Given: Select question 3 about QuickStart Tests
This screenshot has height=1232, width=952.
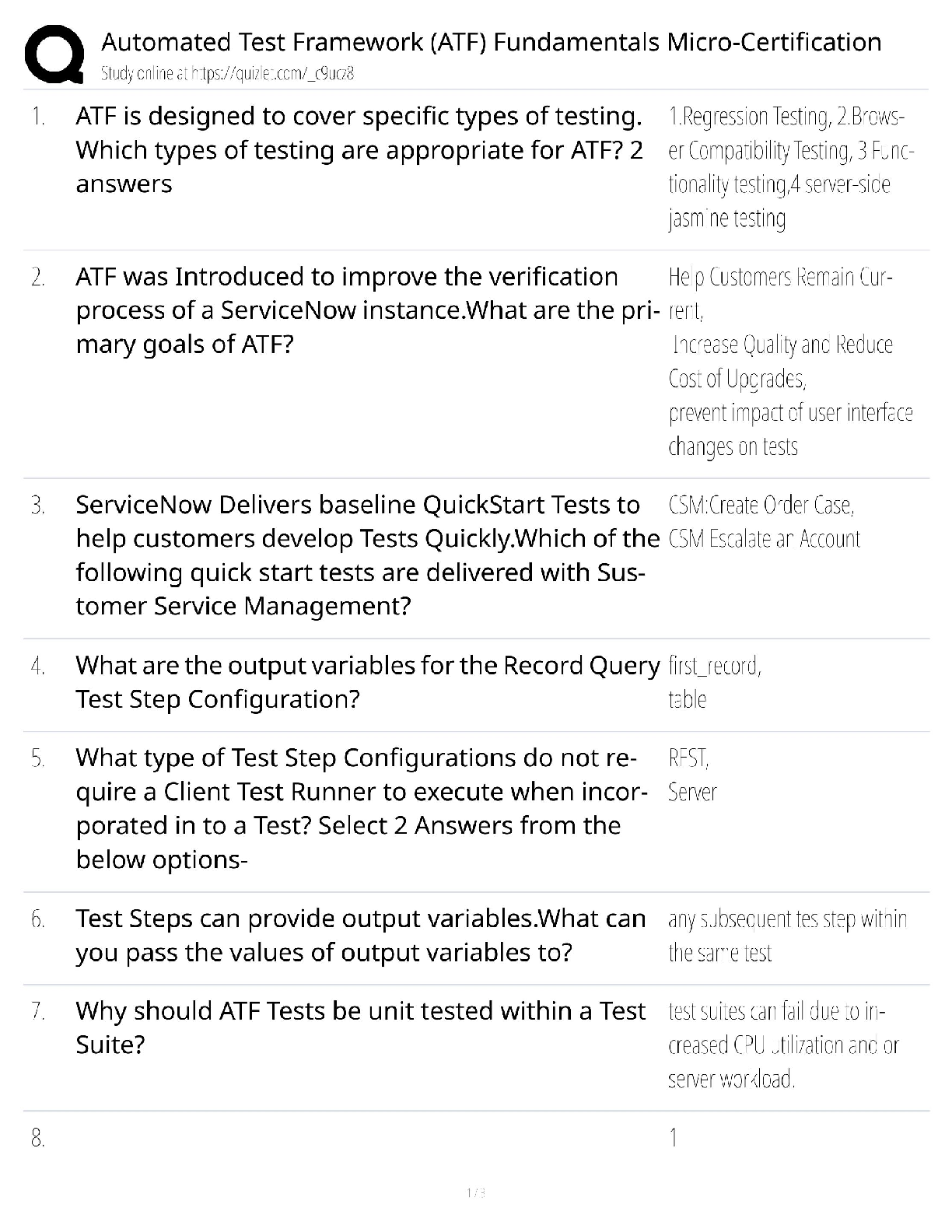Looking at the screenshot, I should point(366,555).
